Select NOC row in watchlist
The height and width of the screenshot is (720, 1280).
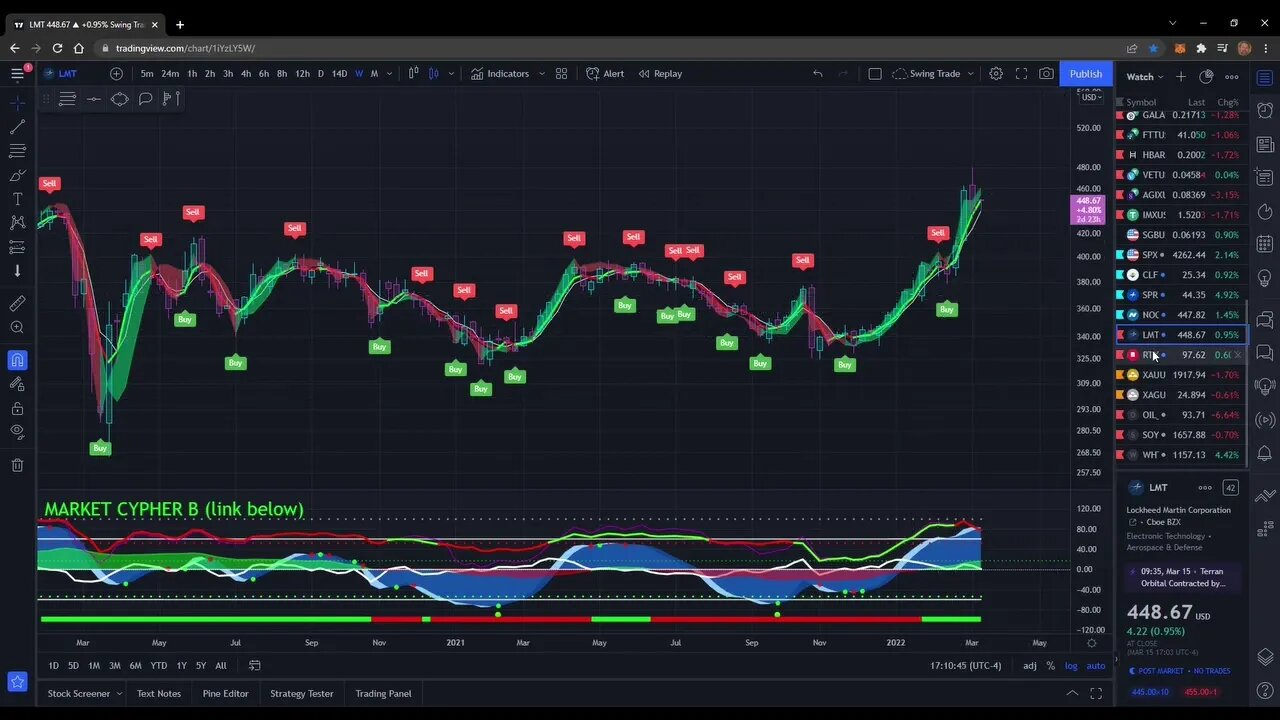[x=1180, y=315]
